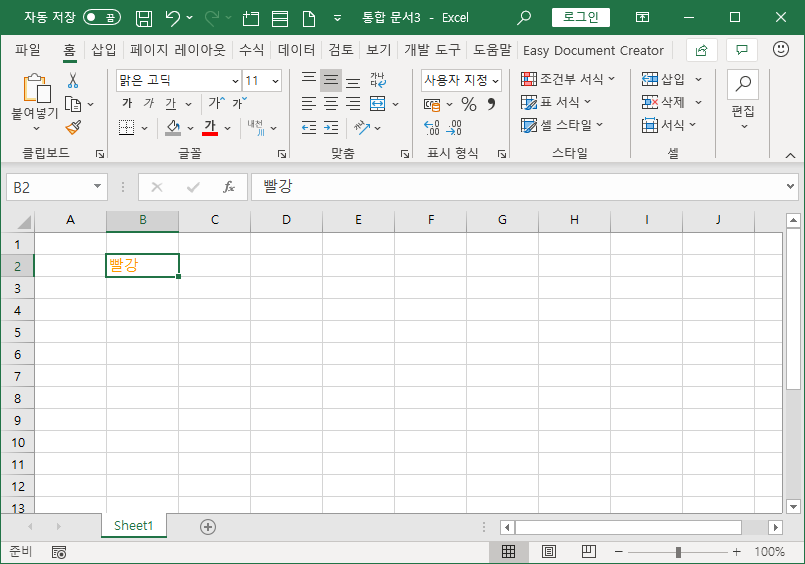Open 표 서식 dropdown
Screen dimensions: 805x564
point(556,102)
